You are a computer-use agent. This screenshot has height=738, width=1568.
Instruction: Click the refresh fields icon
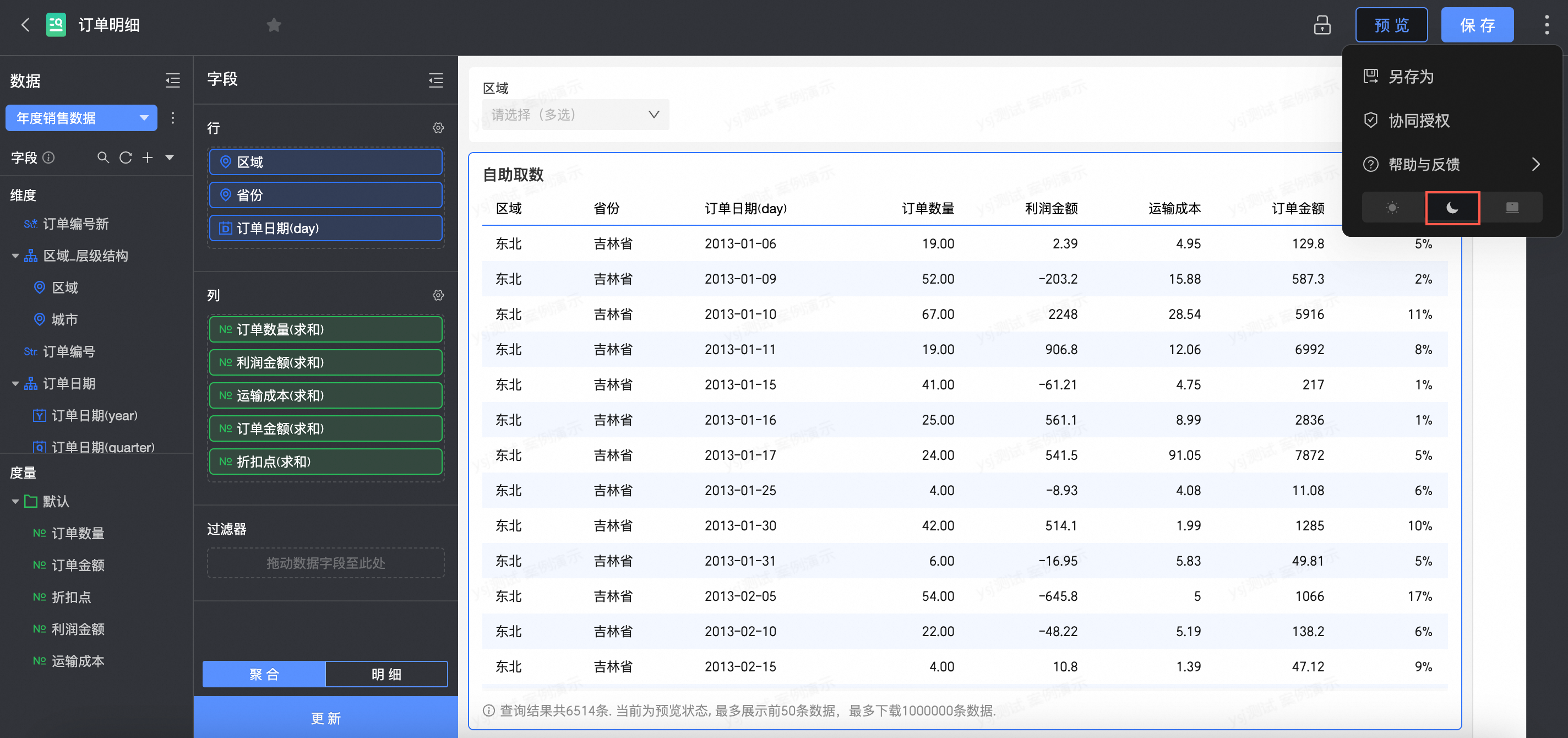126,158
